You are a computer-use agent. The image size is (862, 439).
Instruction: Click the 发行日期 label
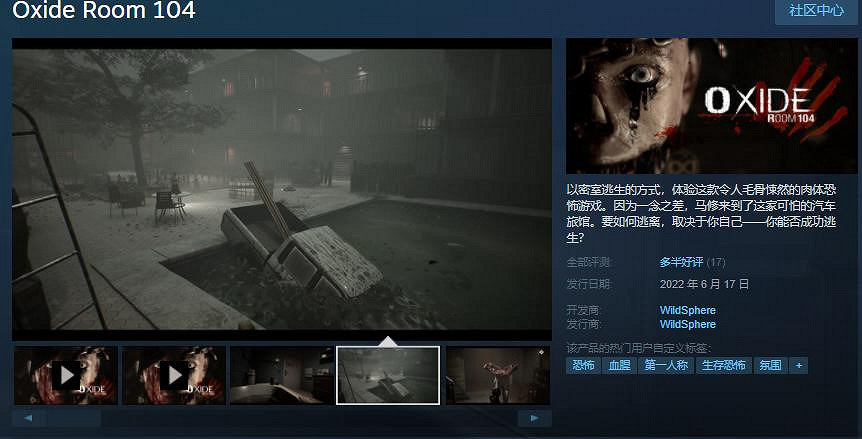click(589, 285)
